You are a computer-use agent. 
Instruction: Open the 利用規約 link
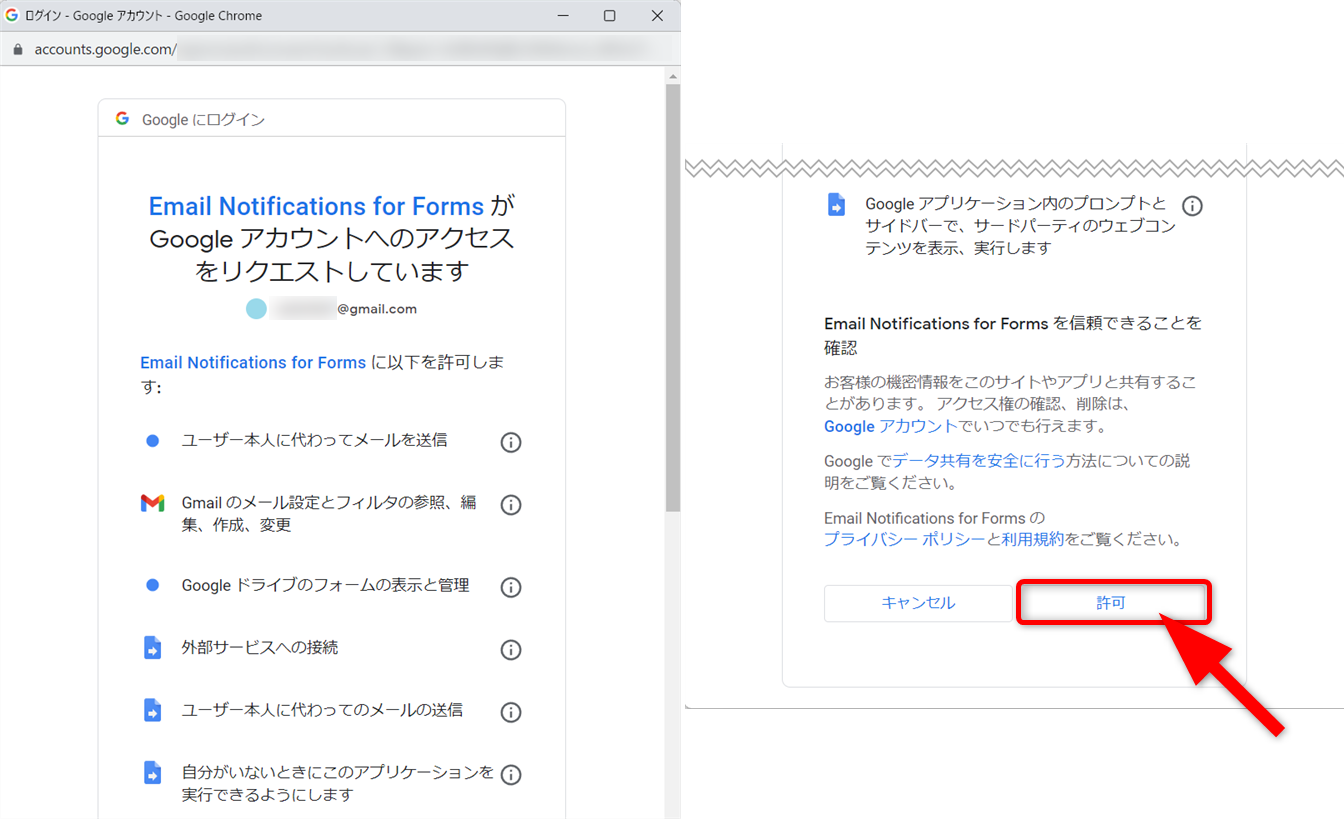[1032, 539]
